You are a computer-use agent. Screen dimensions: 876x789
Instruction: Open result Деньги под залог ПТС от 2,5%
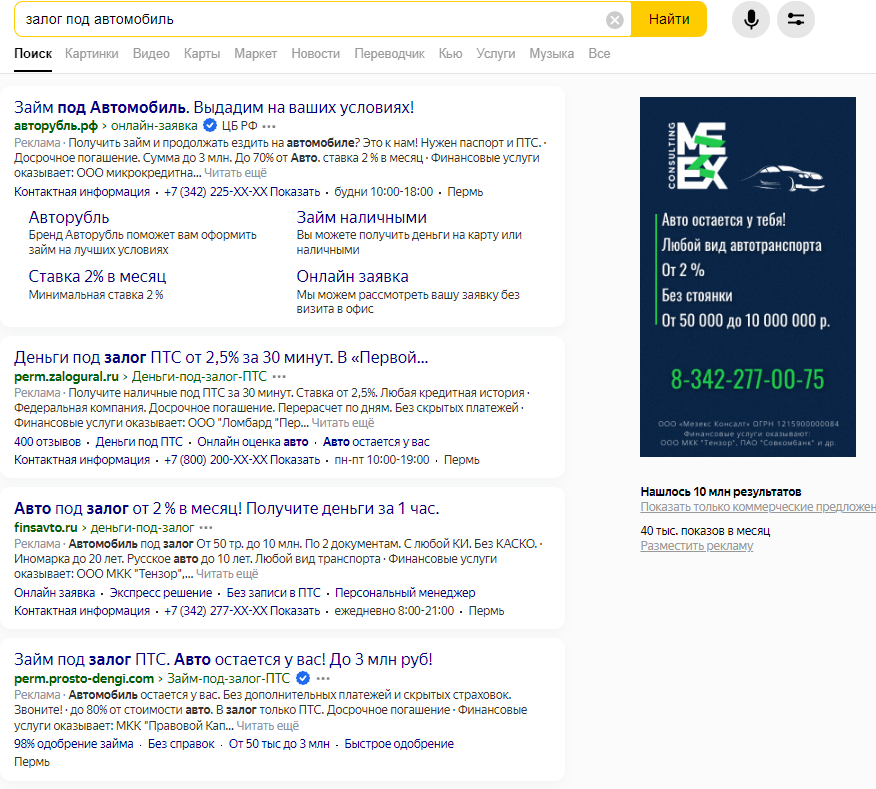click(221, 357)
